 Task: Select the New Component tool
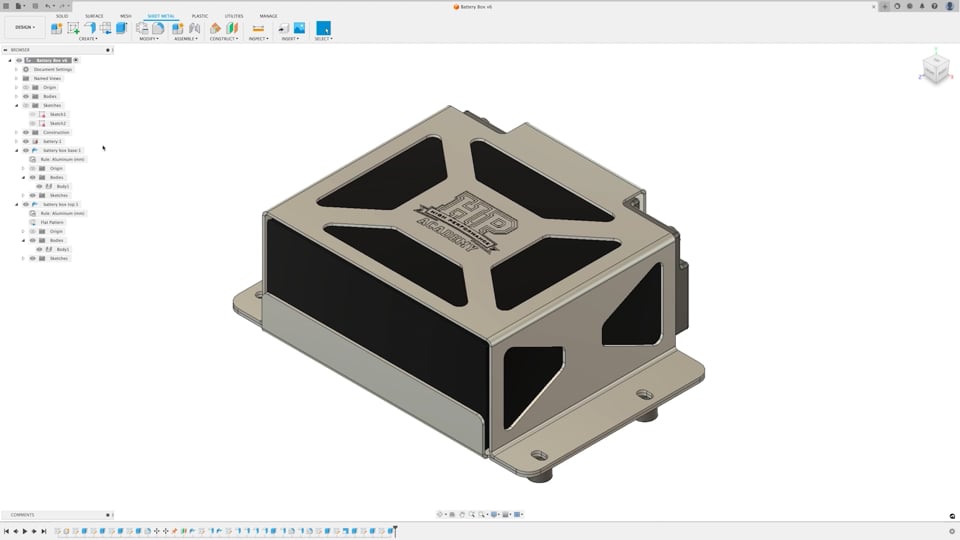[x=56, y=28]
